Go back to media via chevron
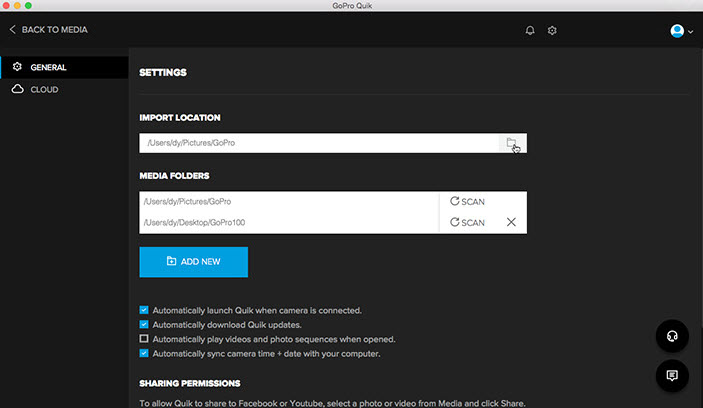This screenshot has width=703, height=408. click(x=12, y=30)
